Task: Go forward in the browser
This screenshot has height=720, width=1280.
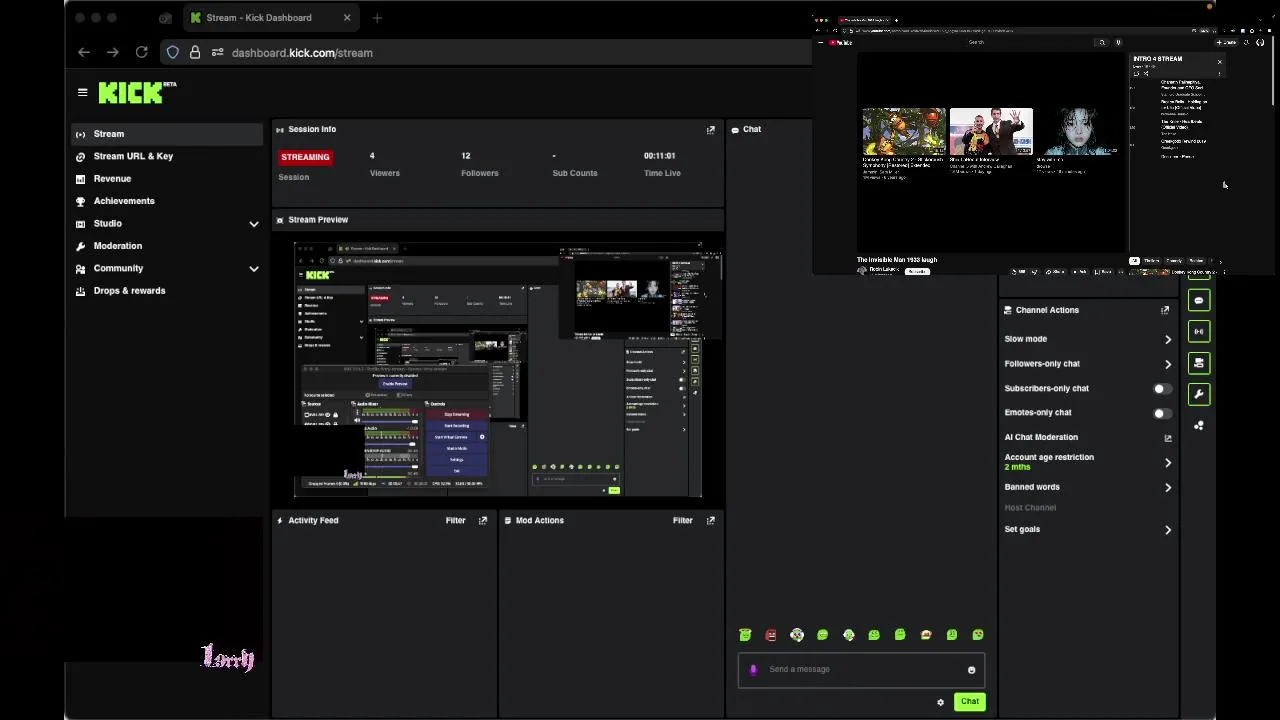Action: 113,52
